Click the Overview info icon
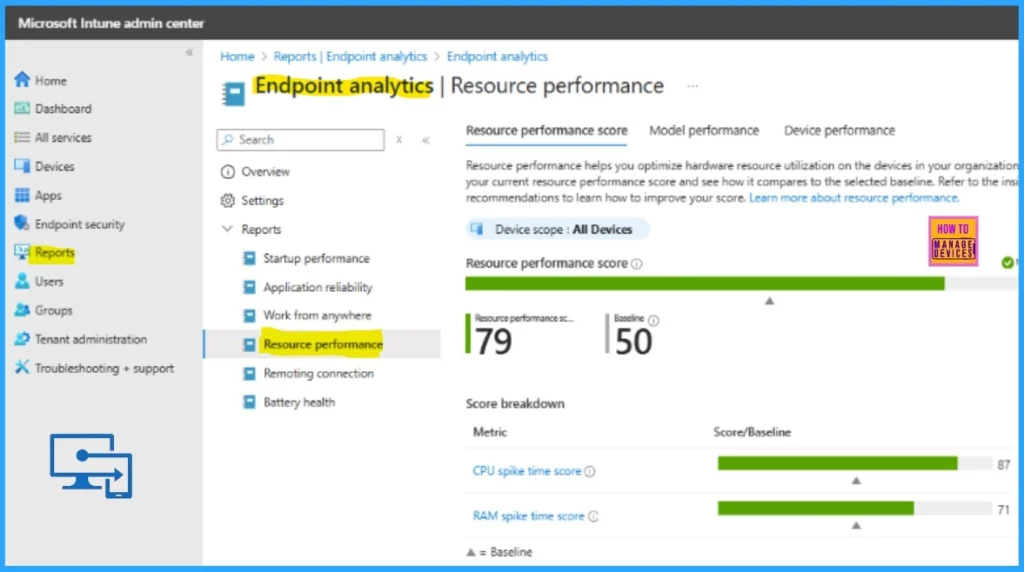 tap(227, 172)
